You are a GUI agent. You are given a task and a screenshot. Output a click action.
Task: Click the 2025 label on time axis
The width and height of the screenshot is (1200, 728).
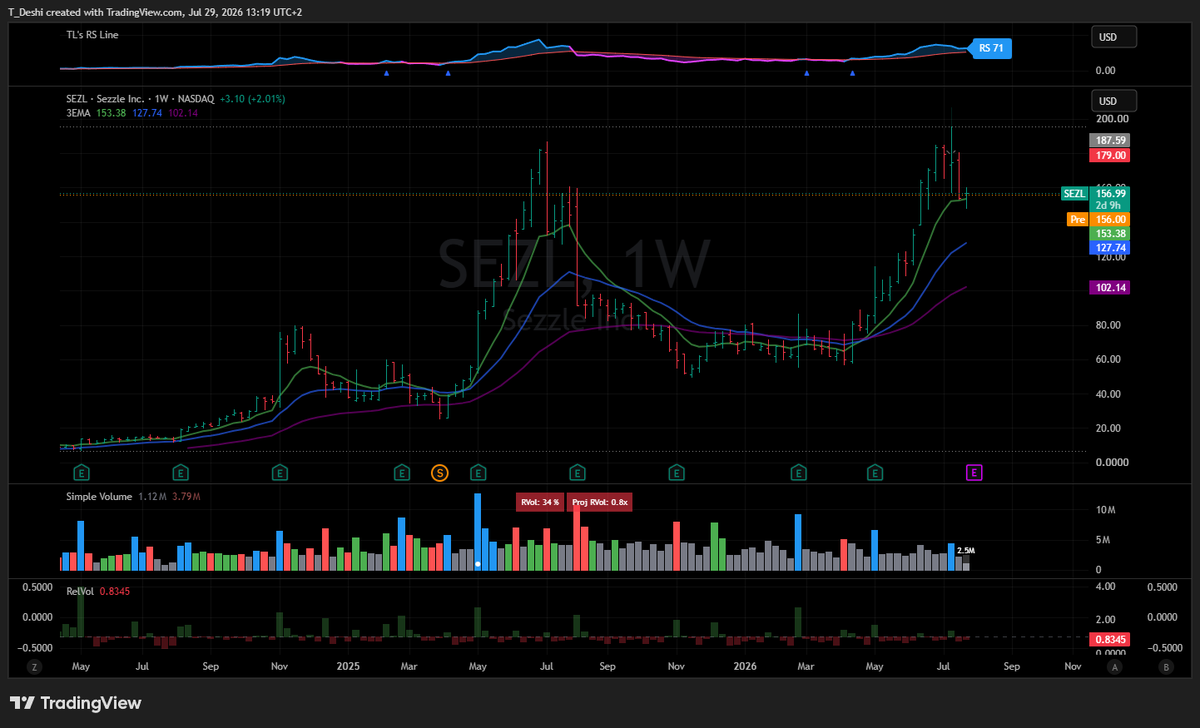pyautogui.click(x=347, y=666)
